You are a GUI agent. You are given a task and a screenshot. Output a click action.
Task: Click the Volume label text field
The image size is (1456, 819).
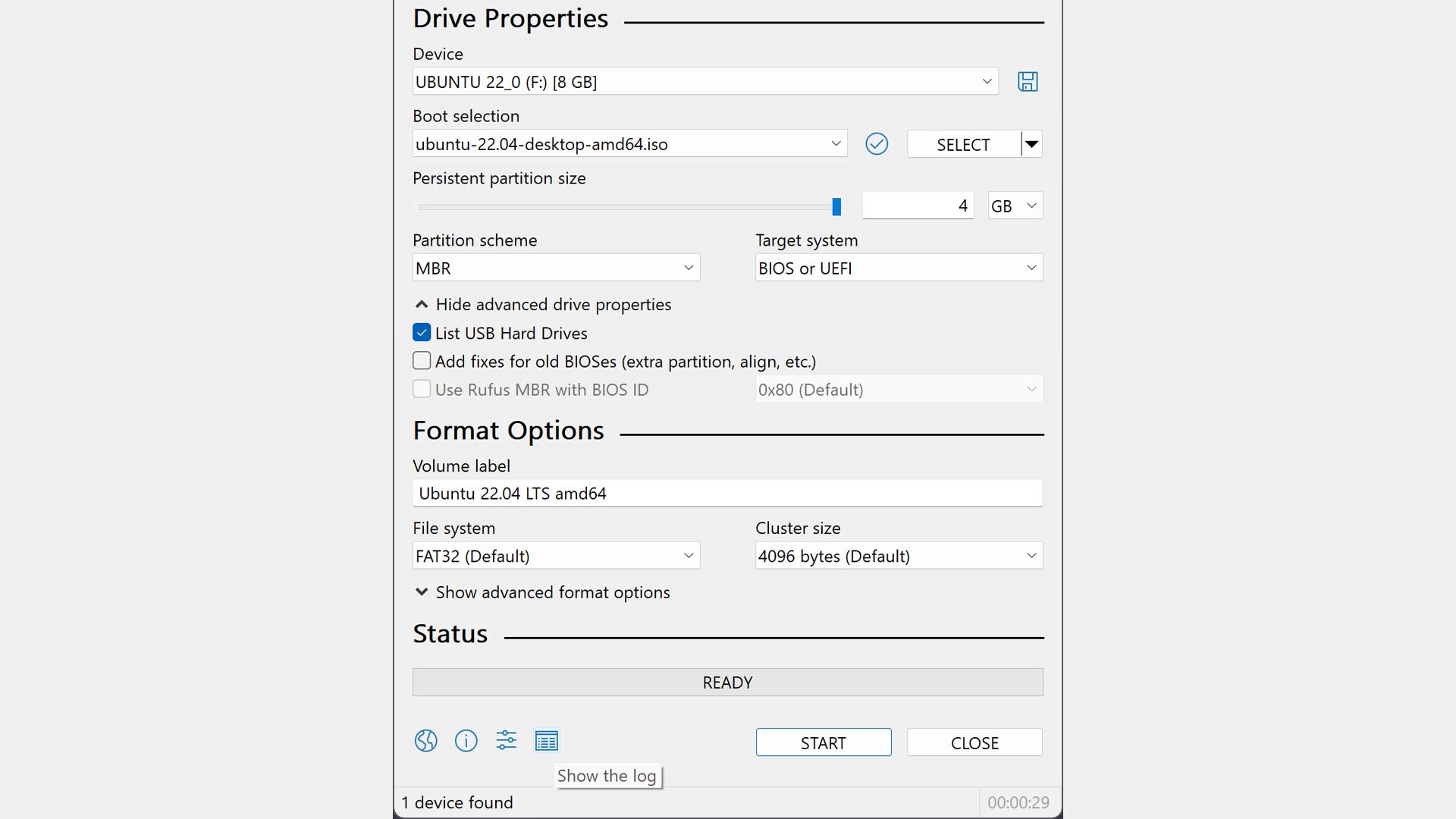[x=728, y=494]
